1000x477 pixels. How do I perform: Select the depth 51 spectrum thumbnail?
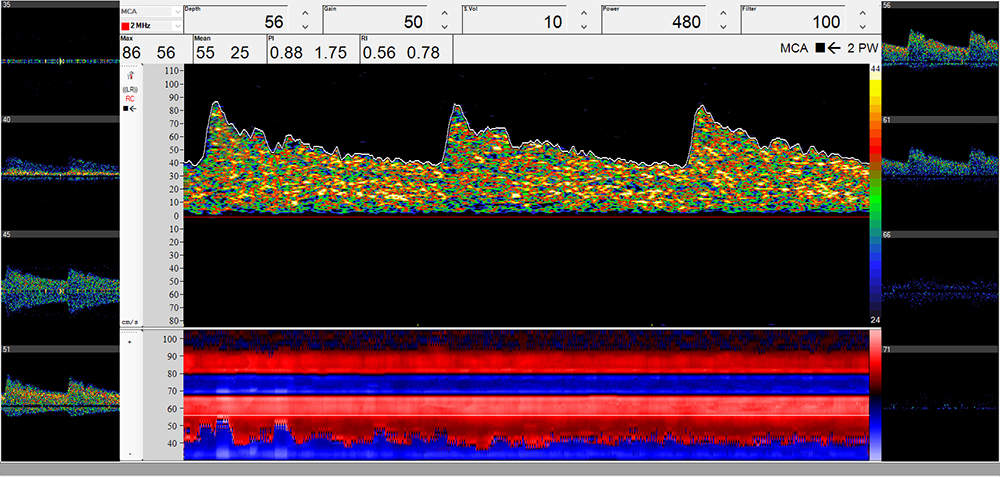click(x=59, y=397)
